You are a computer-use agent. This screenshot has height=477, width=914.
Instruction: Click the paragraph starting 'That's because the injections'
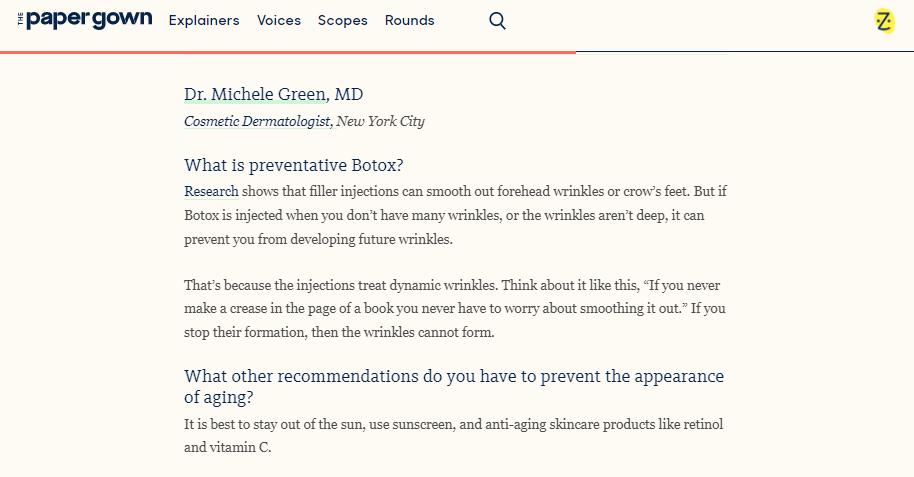pyautogui.click(x=455, y=308)
